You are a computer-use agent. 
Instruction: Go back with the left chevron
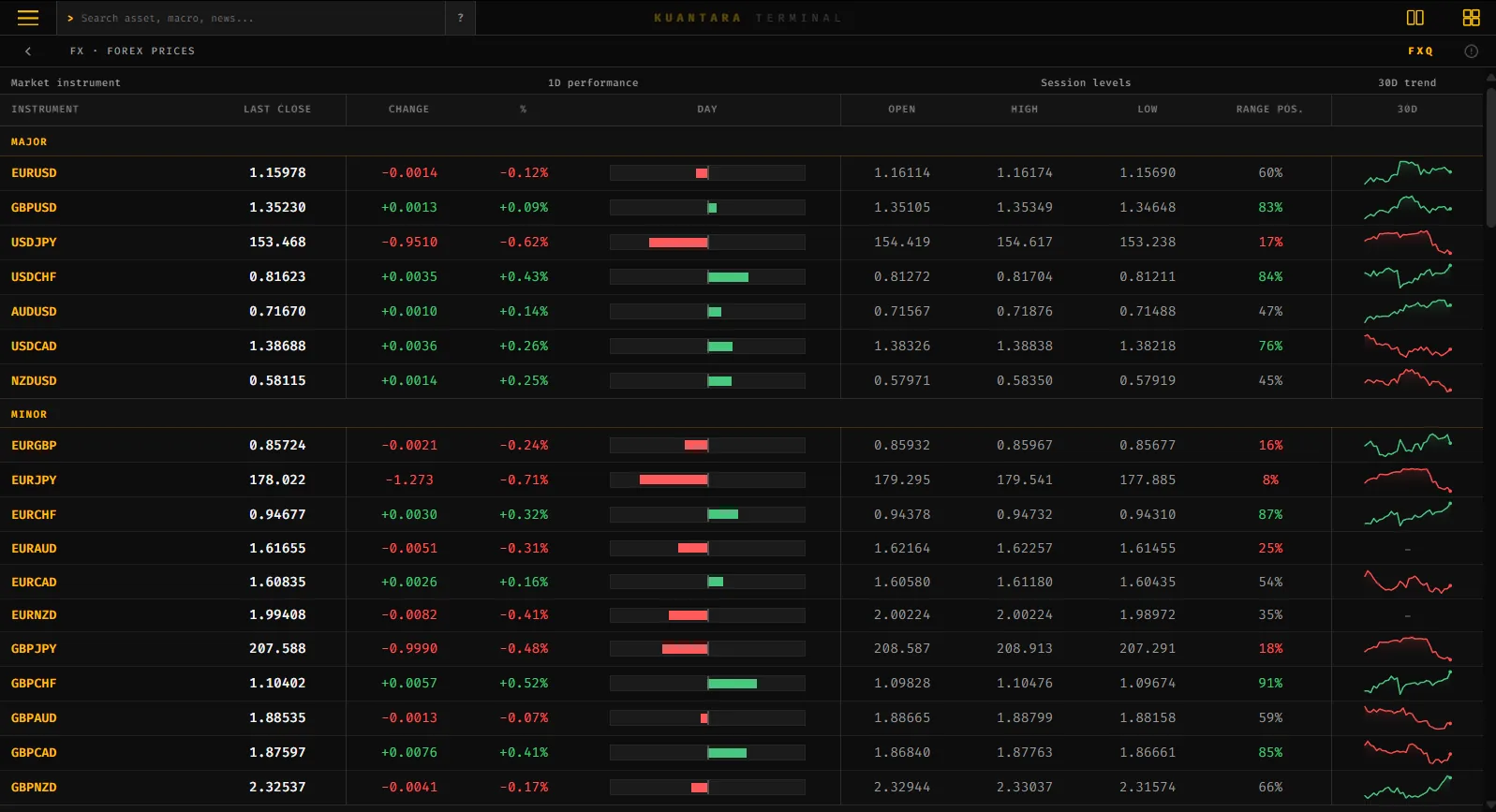28,52
